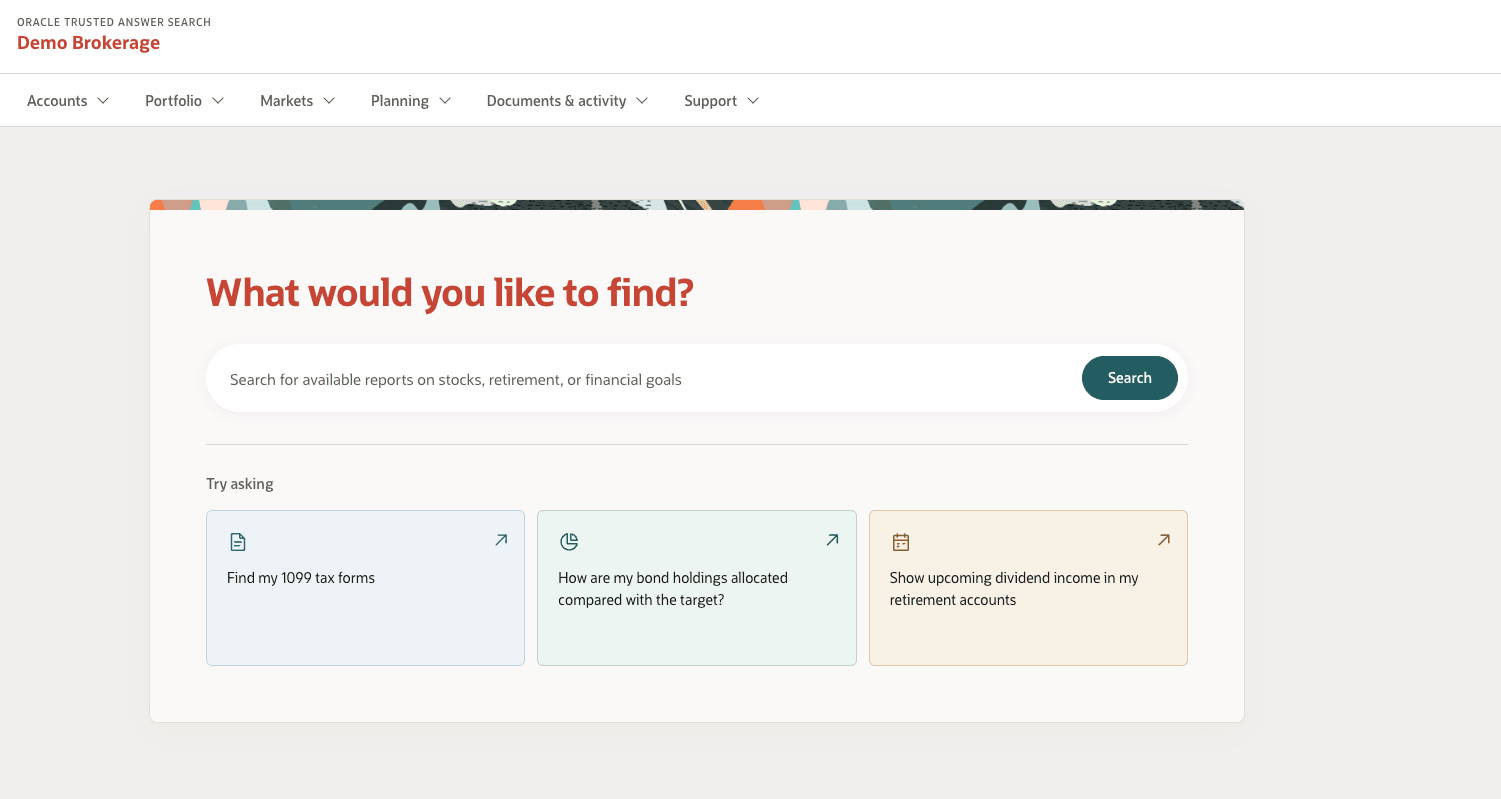Expand the Markets menu chevron
This screenshot has width=1501, height=799.
329,101
